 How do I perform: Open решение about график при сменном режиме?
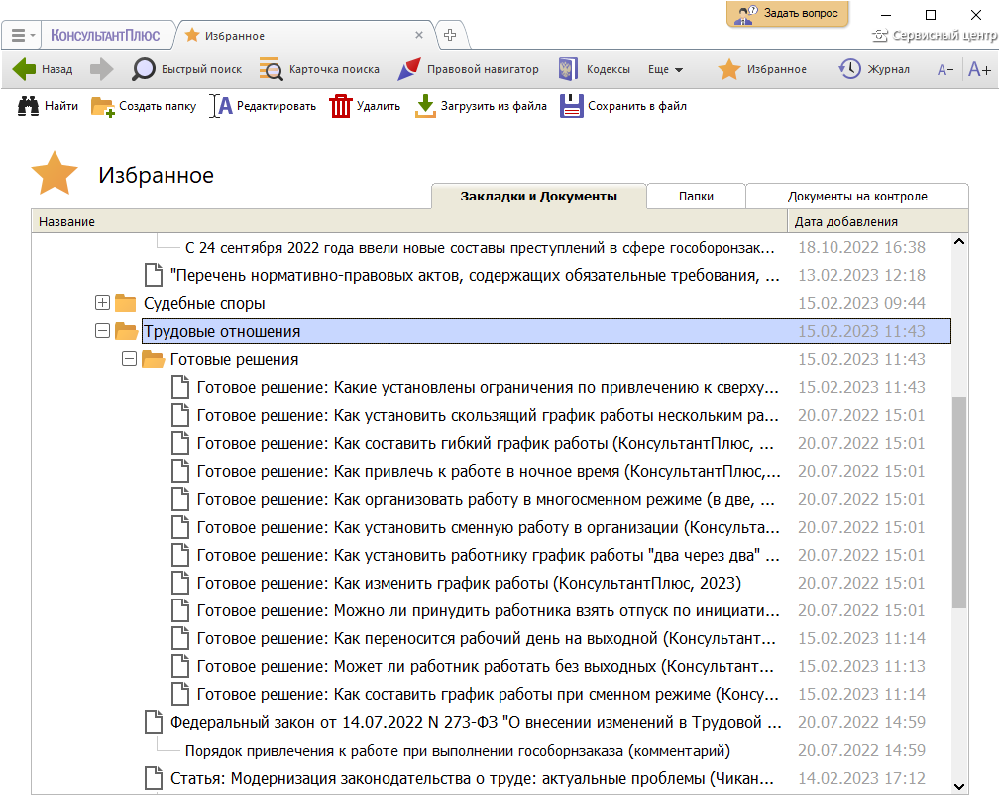point(487,695)
